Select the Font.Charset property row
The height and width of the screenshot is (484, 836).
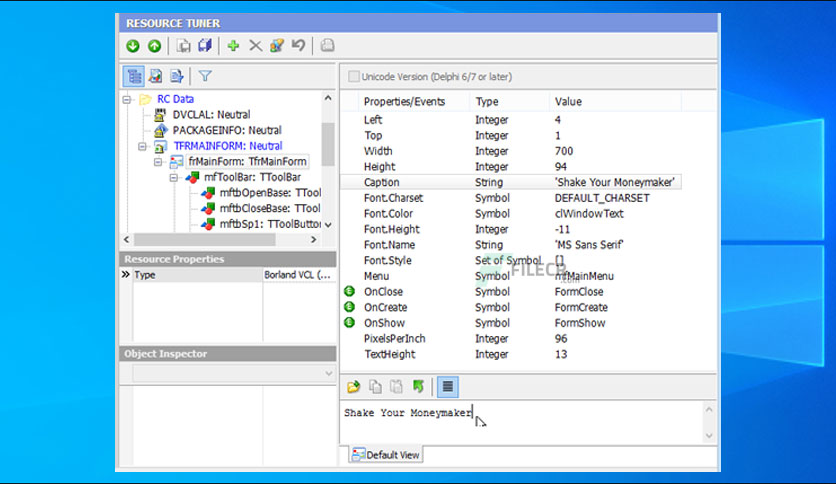click(x=511, y=198)
